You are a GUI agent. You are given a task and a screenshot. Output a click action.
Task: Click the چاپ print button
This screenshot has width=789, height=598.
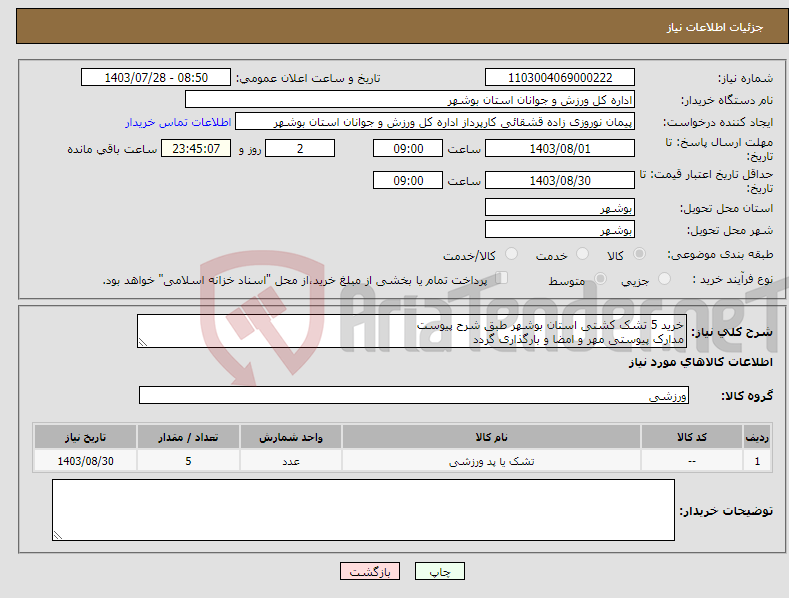coord(440,571)
